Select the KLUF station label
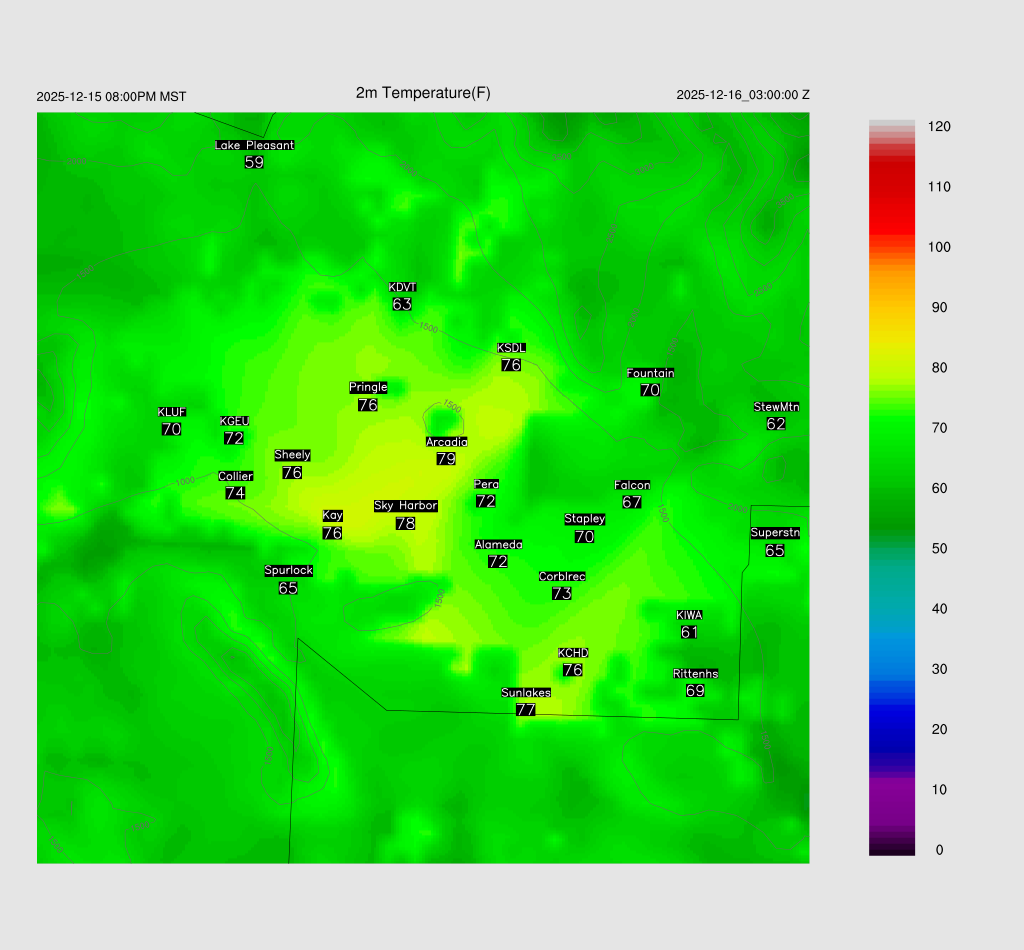The image size is (1024, 950). (x=171, y=412)
